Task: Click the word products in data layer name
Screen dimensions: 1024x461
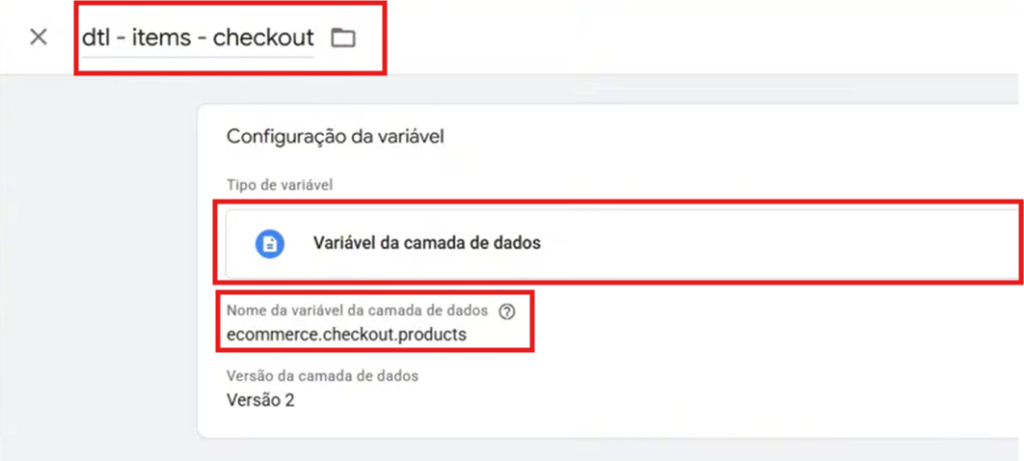Action: [x=436, y=334]
